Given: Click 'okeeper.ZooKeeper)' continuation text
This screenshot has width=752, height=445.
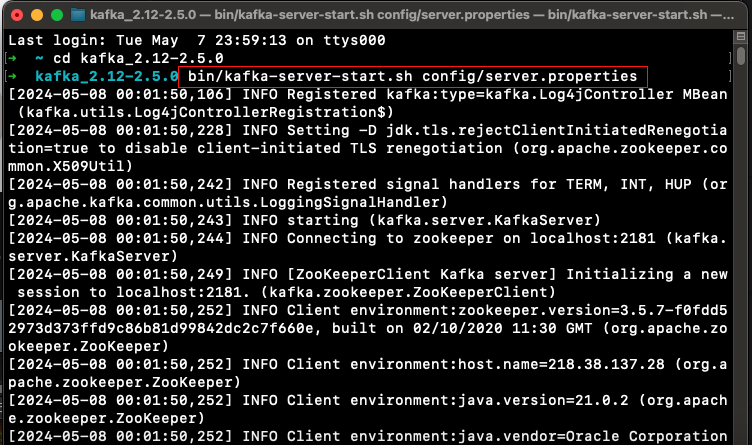Looking at the screenshot, I should [88, 346].
